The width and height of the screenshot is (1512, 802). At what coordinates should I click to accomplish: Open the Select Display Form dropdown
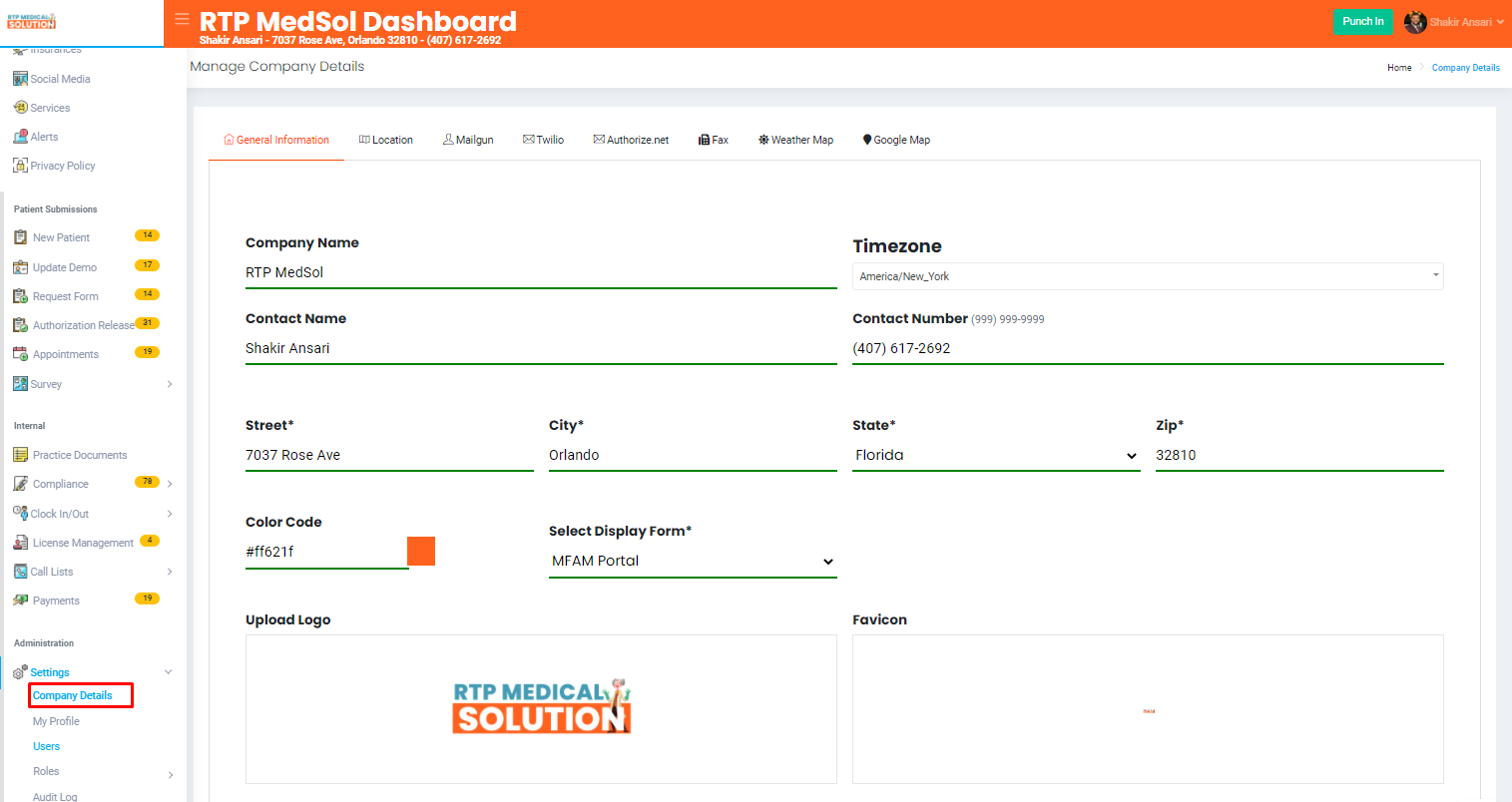[693, 561]
